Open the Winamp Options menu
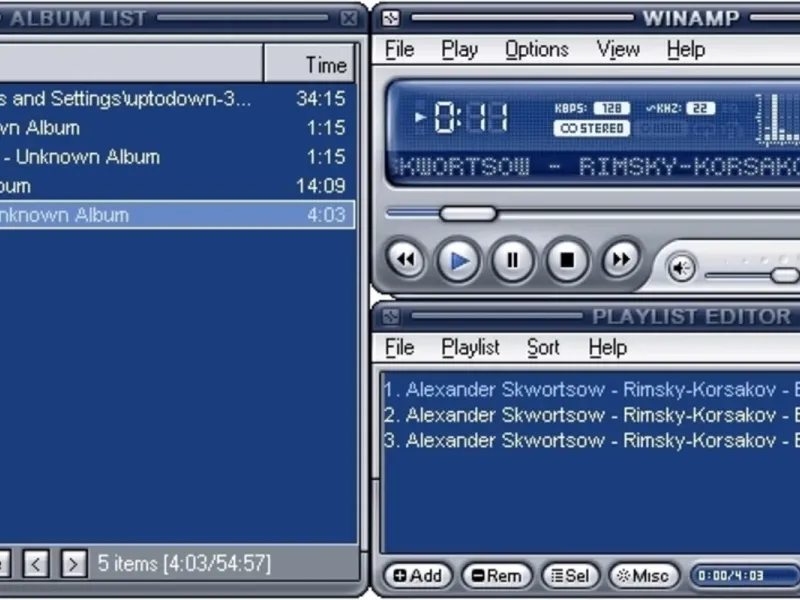Screen dimensions: 800x600 click(537, 50)
